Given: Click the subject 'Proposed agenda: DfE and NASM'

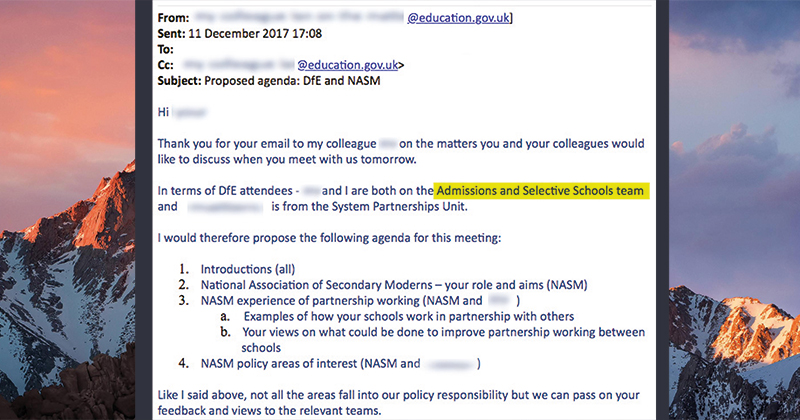Looking at the screenshot, I should click(x=292, y=81).
